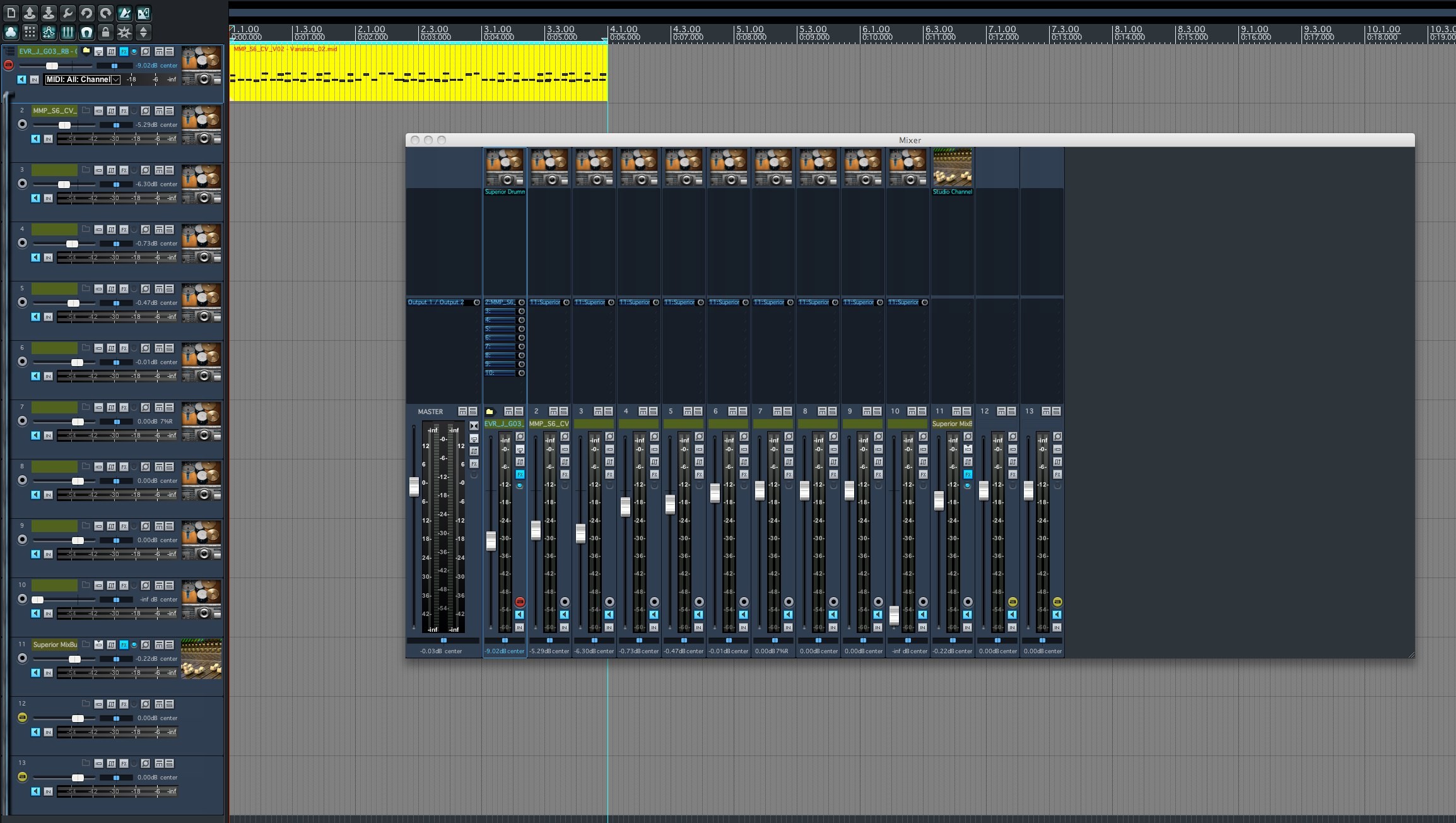Screen dimensions: 1456x823
Task: Click the IN button on Mixer channel 13
Action: click(1057, 627)
